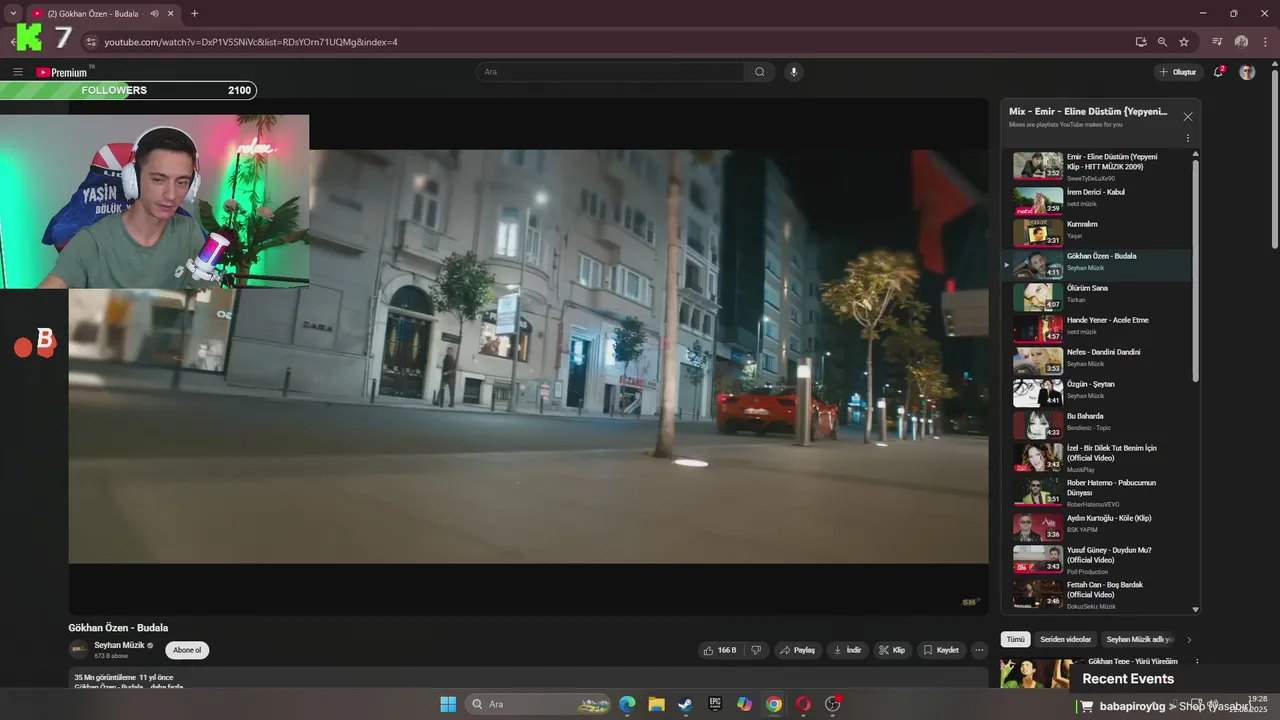Open the zoom icon in address bar
The image size is (1280, 720).
click(1162, 42)
